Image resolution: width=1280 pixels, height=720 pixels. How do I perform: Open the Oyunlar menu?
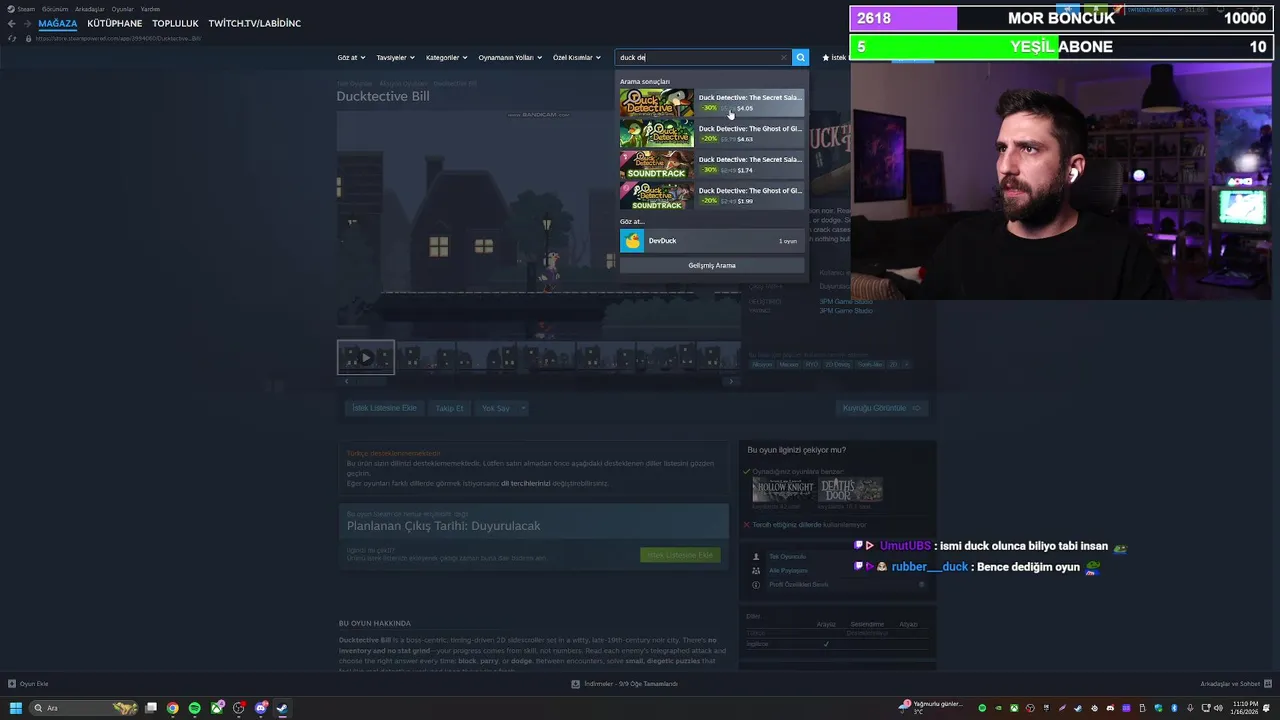click(x=123, y=9)
